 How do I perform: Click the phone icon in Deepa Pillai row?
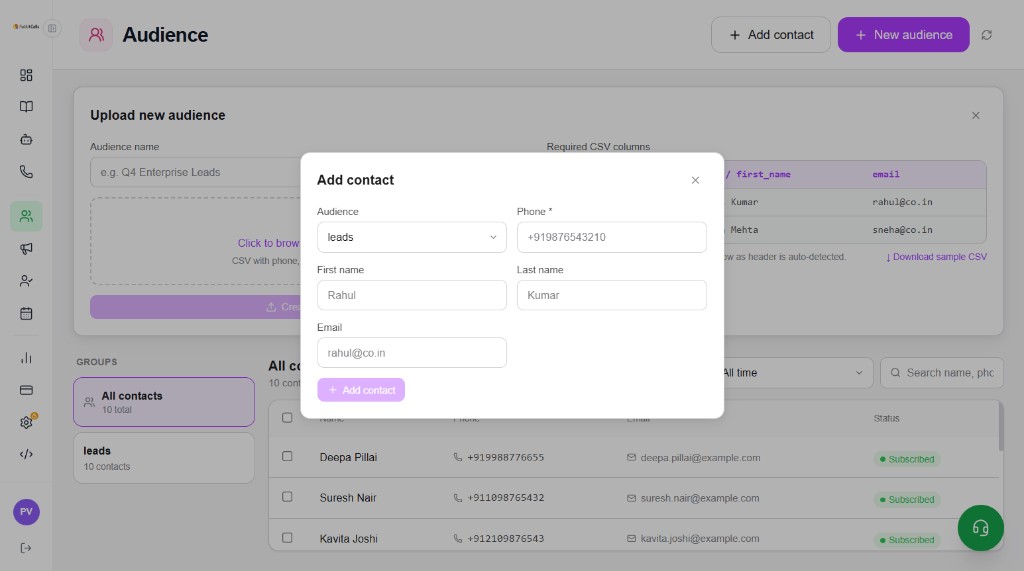pos(458,457)
